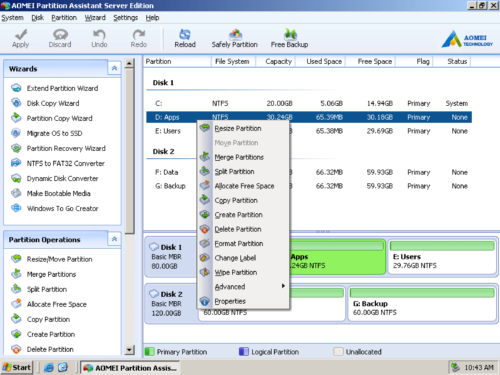Choose Resize Partition in context menu
Image resolution: width=500 pixels, height=375 pixels.
pyautogui.click(x=243, y=128)
